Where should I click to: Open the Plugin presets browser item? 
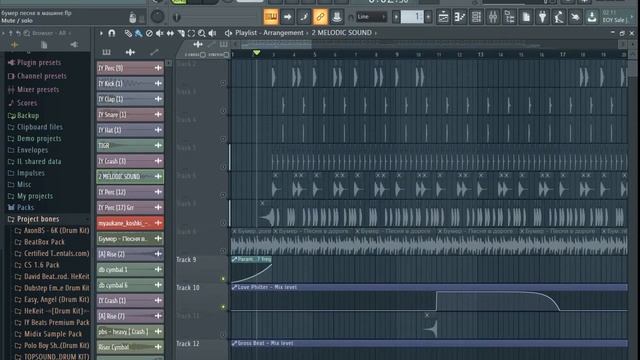tap(35, 63)
